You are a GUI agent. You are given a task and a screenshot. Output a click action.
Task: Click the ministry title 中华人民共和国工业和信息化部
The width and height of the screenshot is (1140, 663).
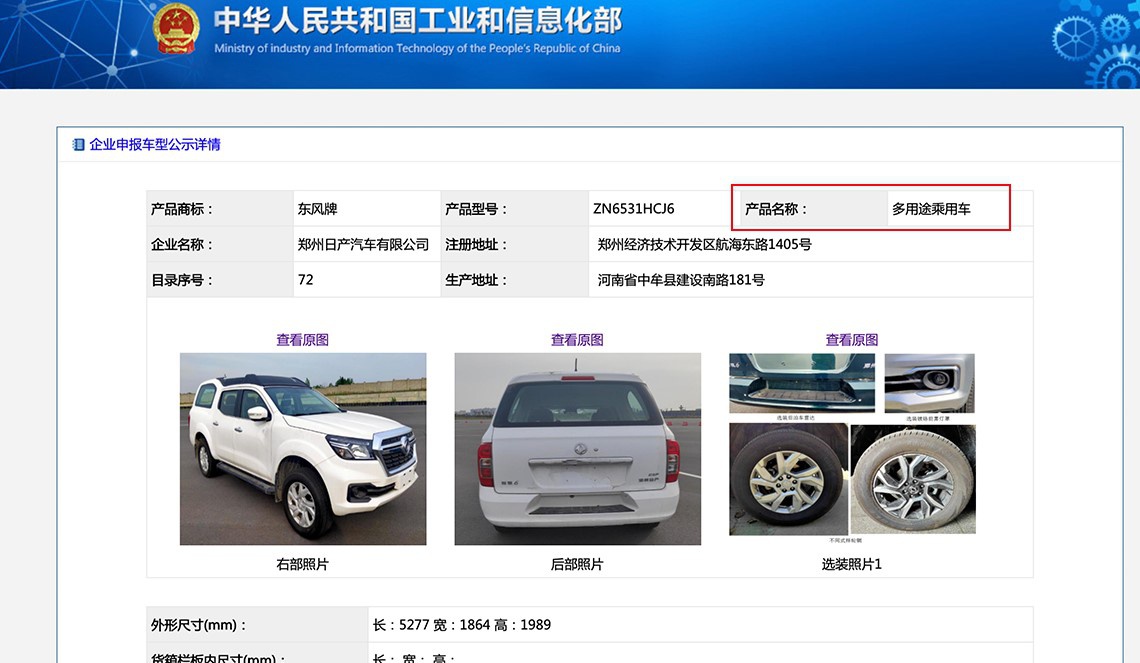[418, 20]
